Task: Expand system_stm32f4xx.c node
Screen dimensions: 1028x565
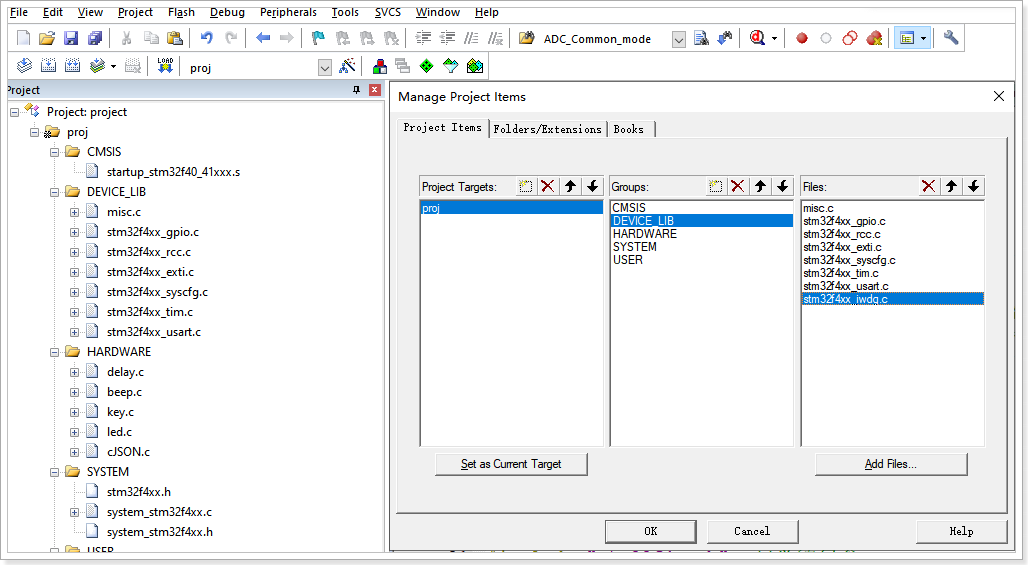Action: [74, 513]
